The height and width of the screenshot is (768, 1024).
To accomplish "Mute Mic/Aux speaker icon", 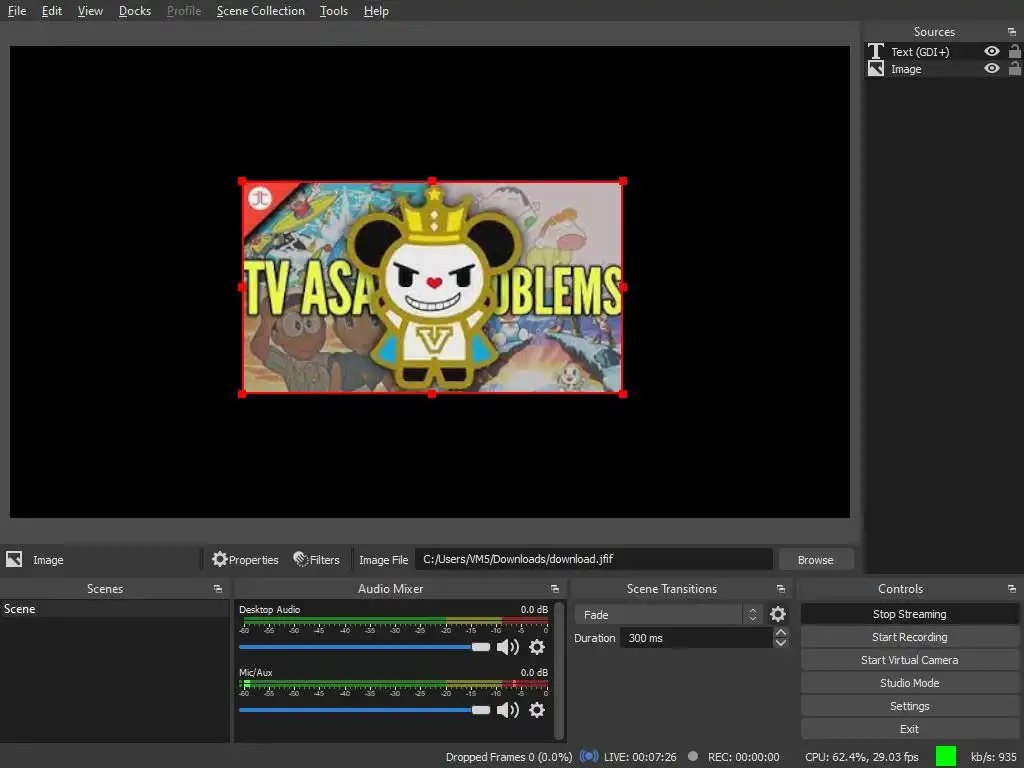I will click(507, 710).
